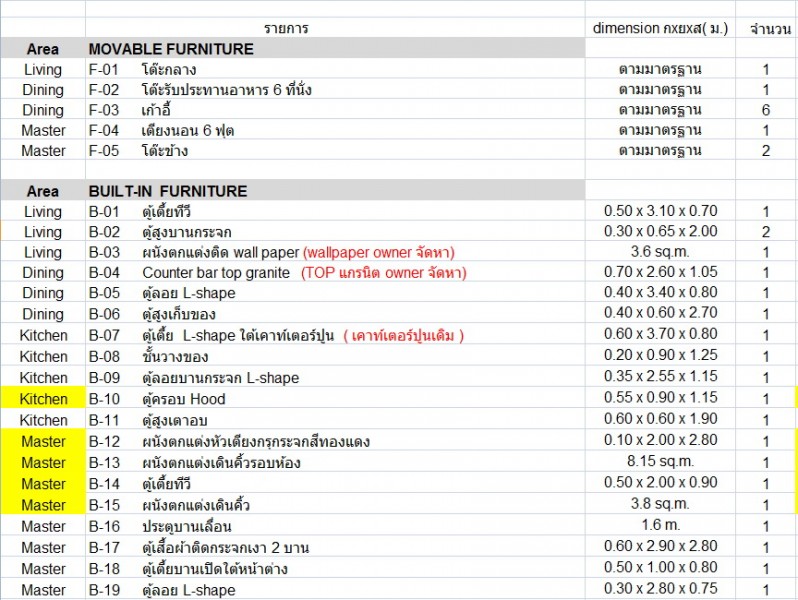Viewport: 798px width, 600px height.
Task: Select the Master area cell for B-17
Action: click(43, 547)
